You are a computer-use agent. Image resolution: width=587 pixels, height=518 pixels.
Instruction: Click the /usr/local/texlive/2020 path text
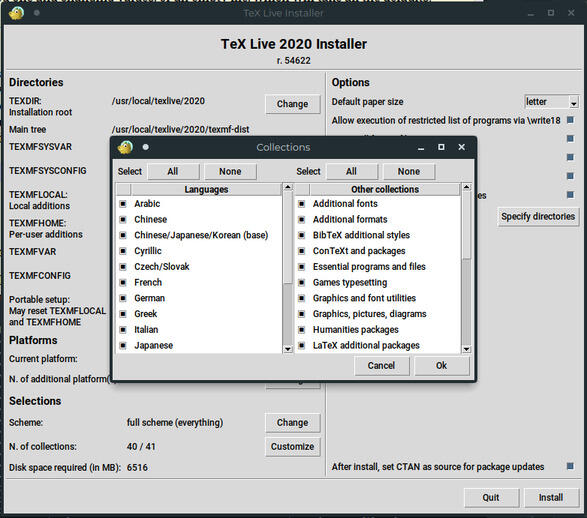pyautogui.click(x=158, y=101)
